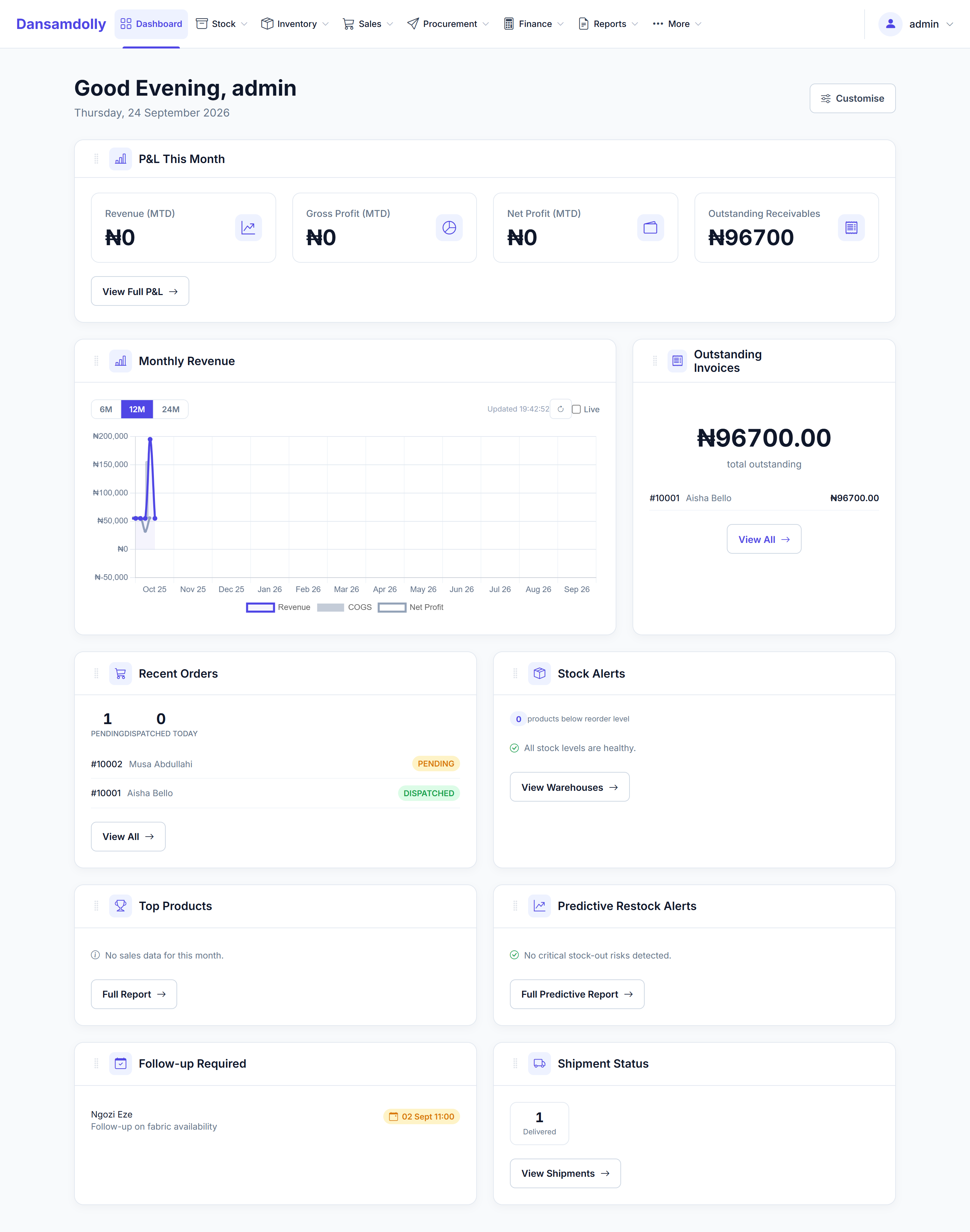This screenshot has height=1232, width=970.
Task: Click the admin user avatar icon
Action: point(891,24)
